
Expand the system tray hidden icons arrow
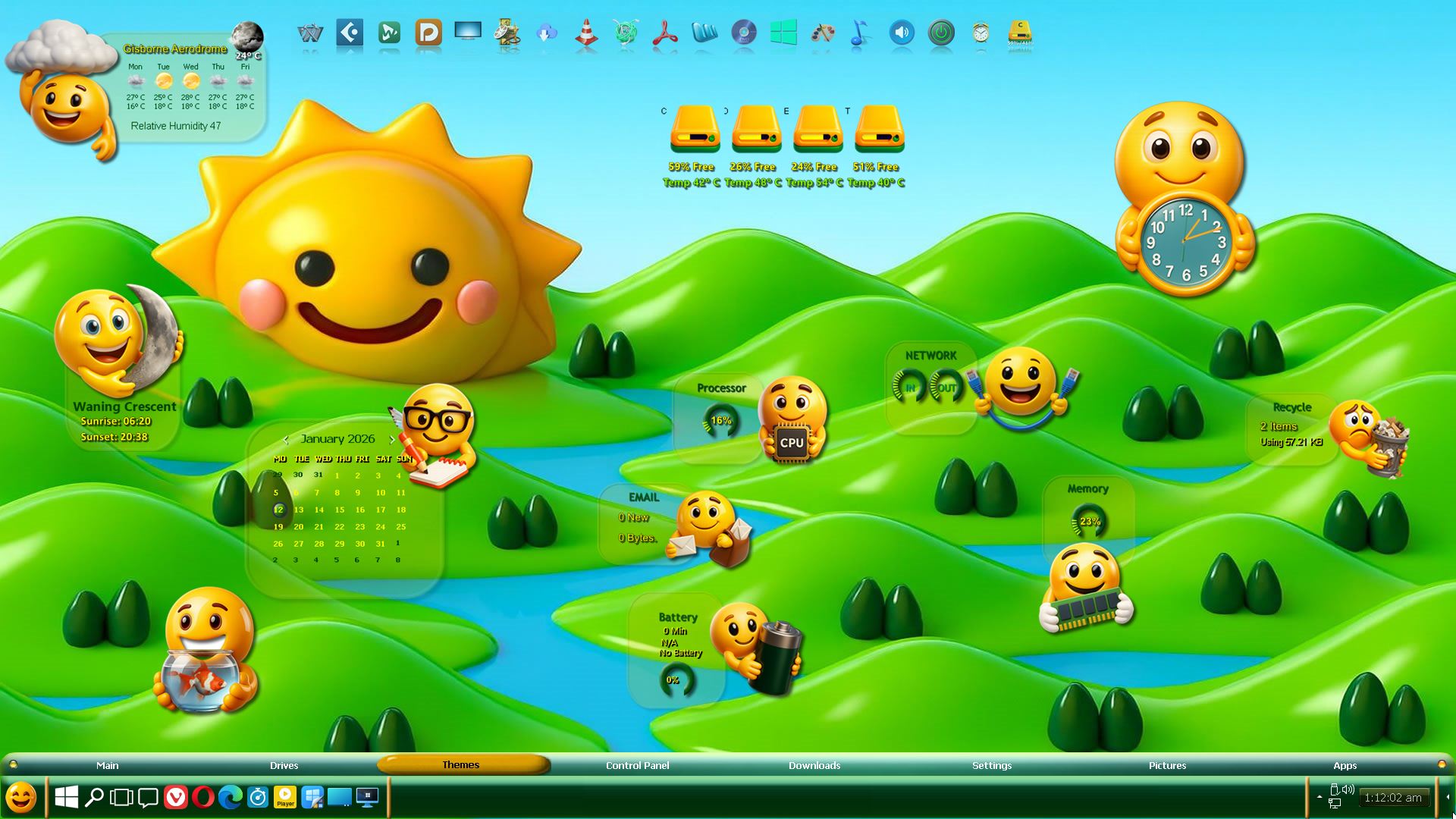pos(1319,796)
